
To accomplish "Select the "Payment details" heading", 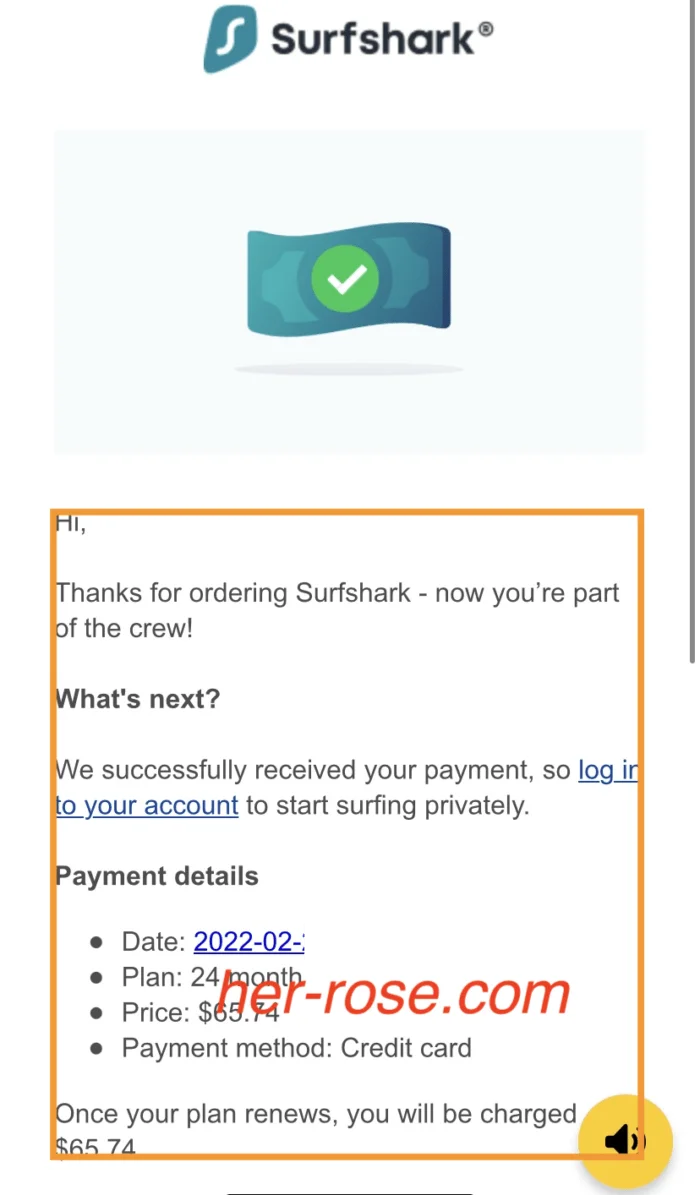I will (x=157, y=876).
